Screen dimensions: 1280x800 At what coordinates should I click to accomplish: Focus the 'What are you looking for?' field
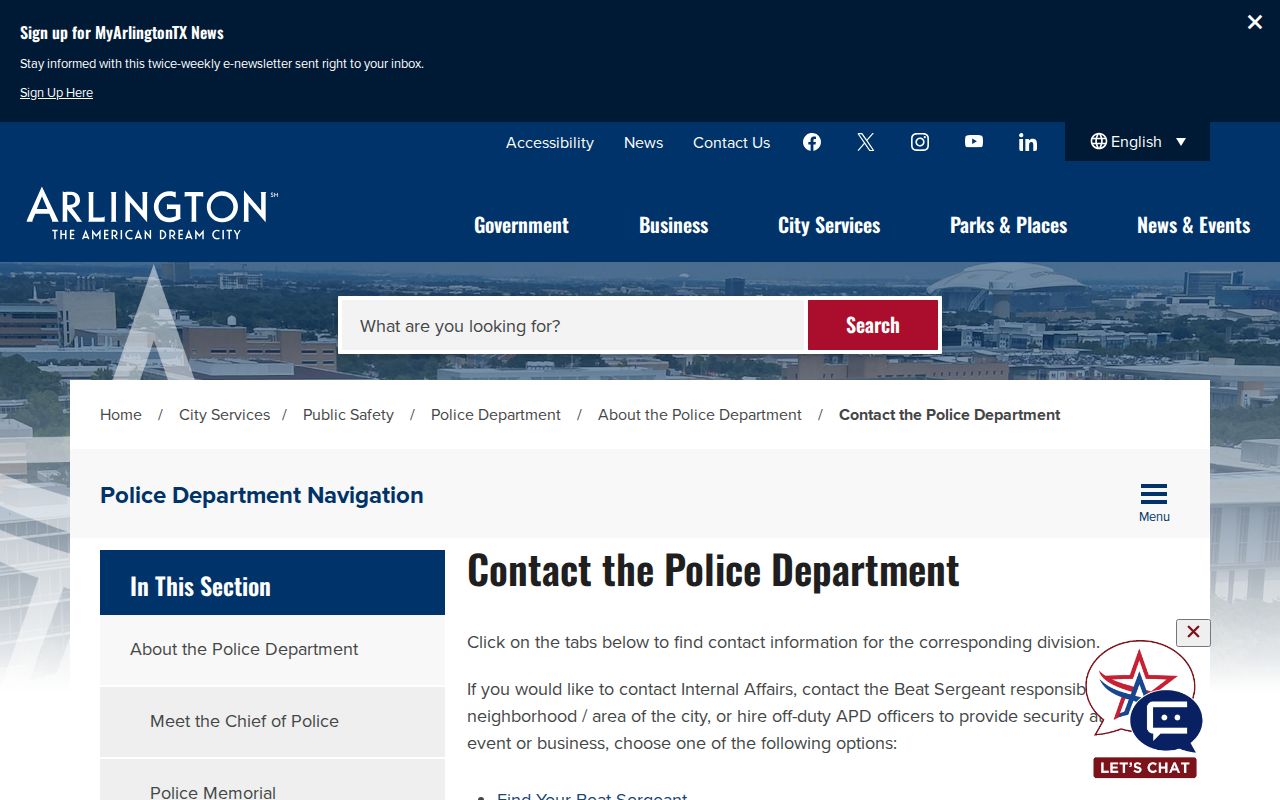pyautogui.click(x=574, y=325)
